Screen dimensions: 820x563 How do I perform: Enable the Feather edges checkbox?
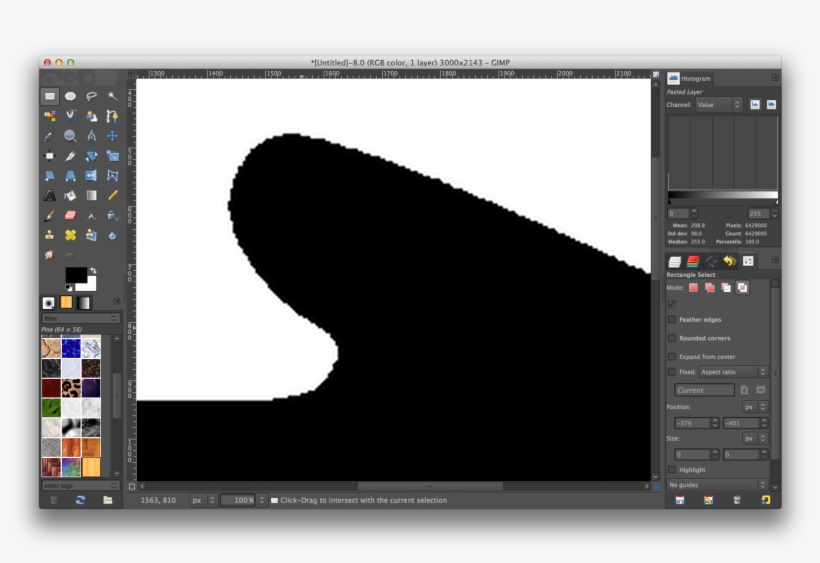[672, 319]
